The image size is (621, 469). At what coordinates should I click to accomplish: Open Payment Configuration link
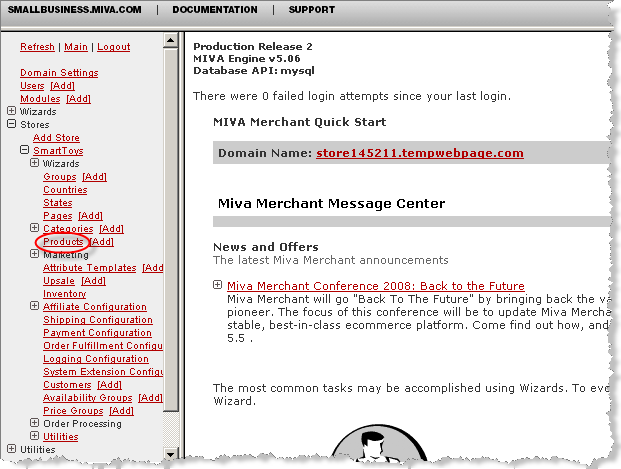click(x=97, y=333)
